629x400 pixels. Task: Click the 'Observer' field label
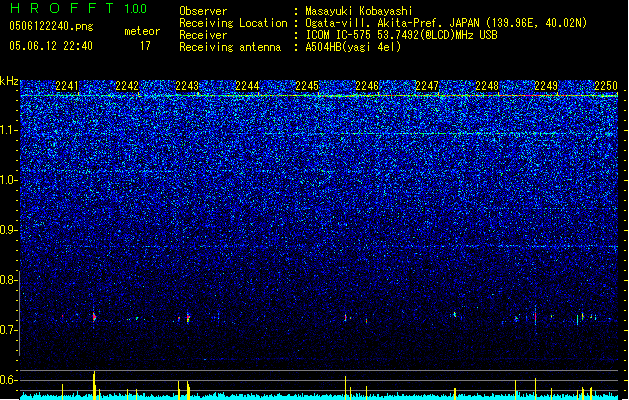(203, 11)
